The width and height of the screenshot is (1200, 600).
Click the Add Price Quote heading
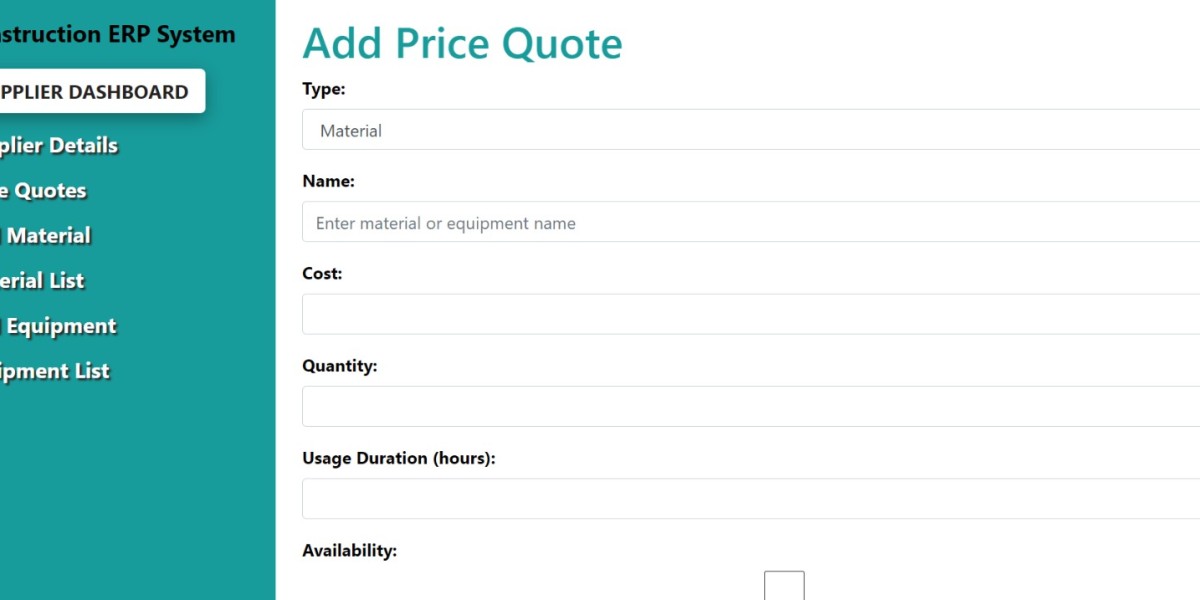[462, 44]
